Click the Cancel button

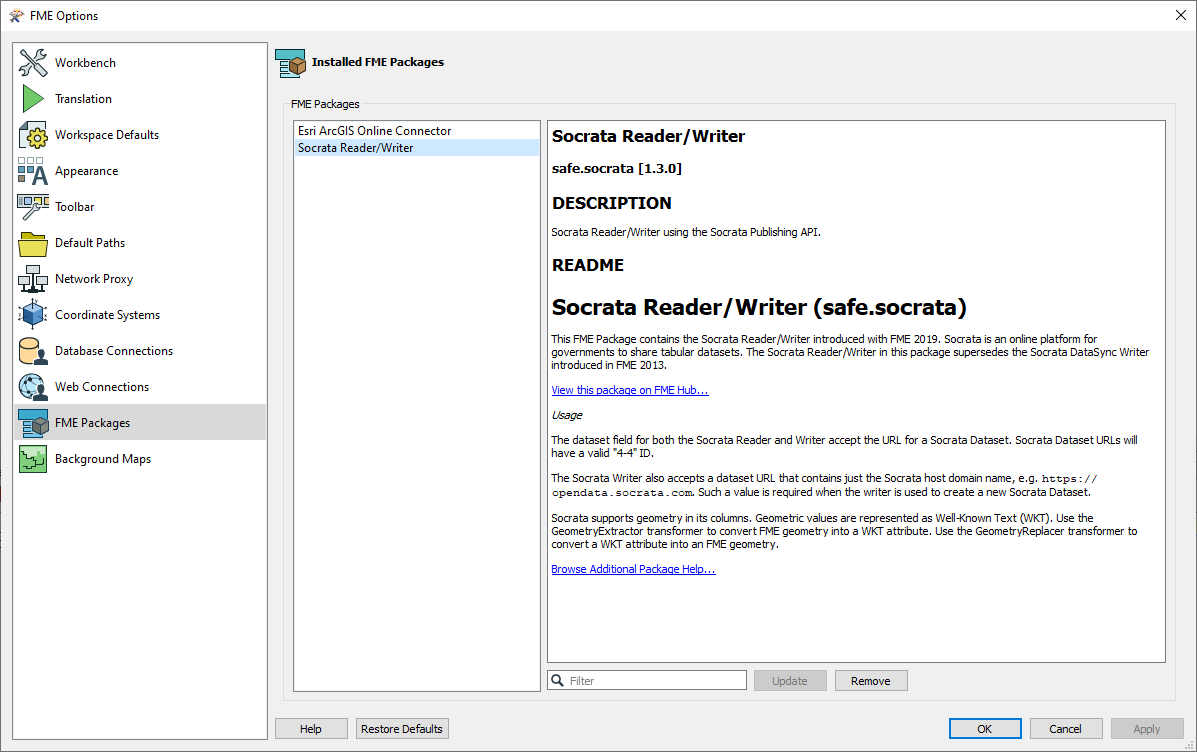click(1065, 728)
